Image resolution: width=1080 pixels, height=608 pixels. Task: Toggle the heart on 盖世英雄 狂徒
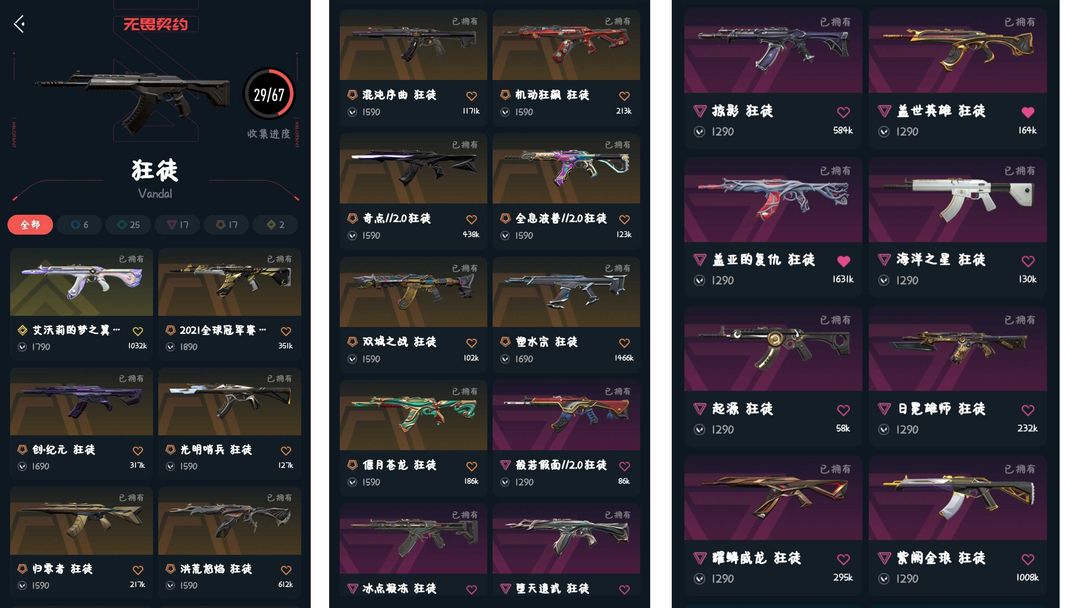point(1028,112)
